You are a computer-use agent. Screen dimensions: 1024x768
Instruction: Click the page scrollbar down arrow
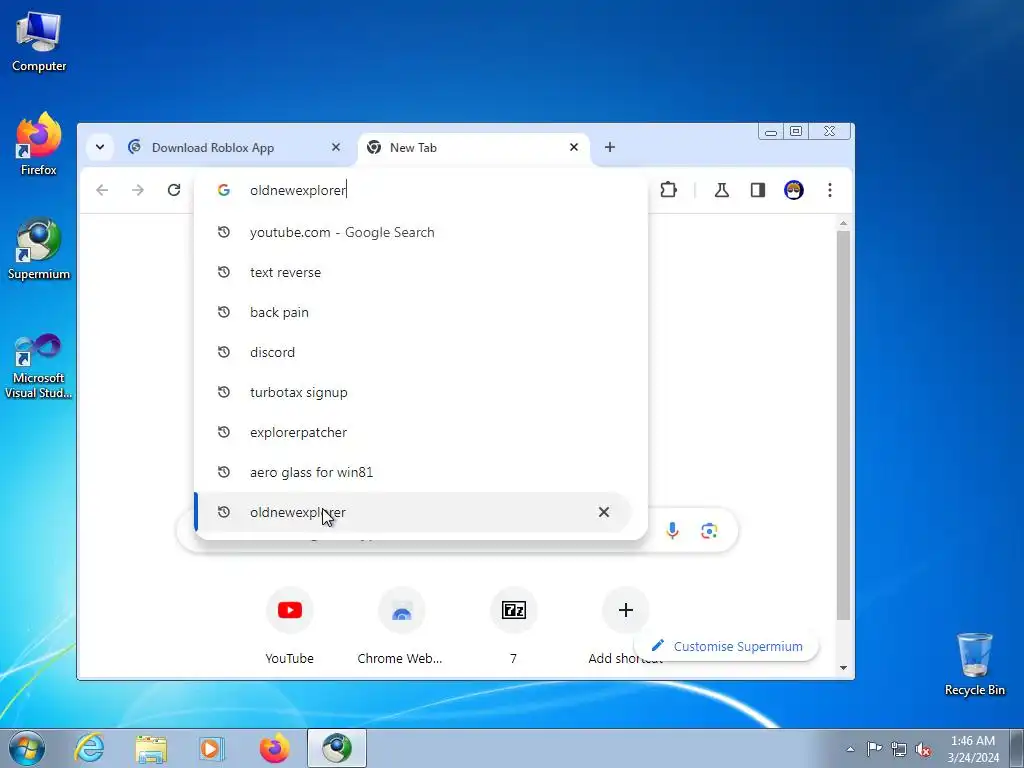click(843, 667)
